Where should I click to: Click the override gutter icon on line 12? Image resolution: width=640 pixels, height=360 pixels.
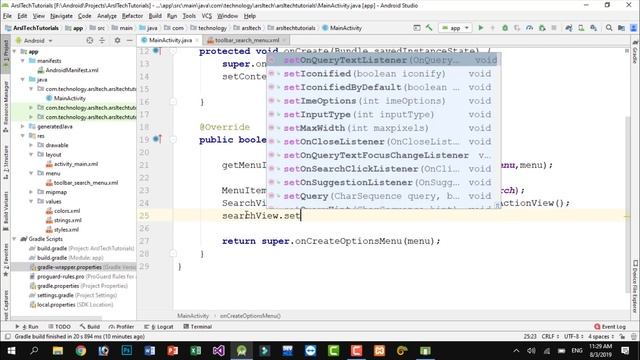coord(157,51)
